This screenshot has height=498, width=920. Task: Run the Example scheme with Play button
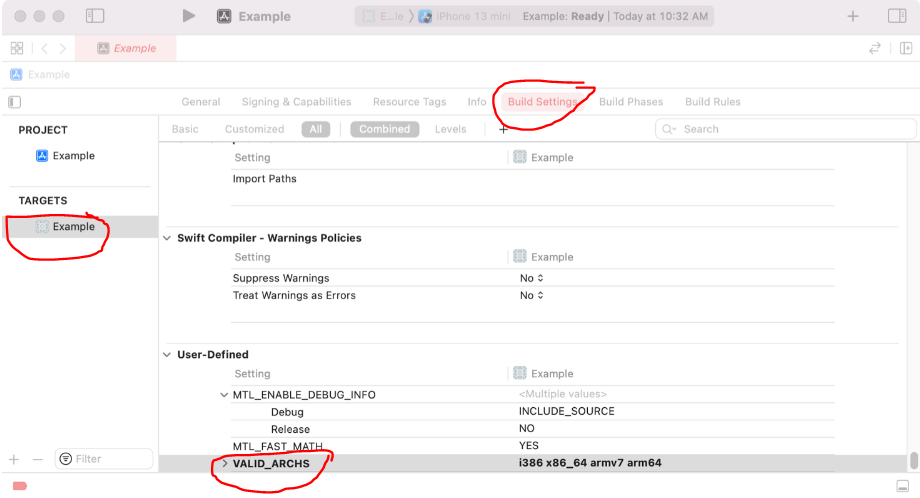coord(188,16)
